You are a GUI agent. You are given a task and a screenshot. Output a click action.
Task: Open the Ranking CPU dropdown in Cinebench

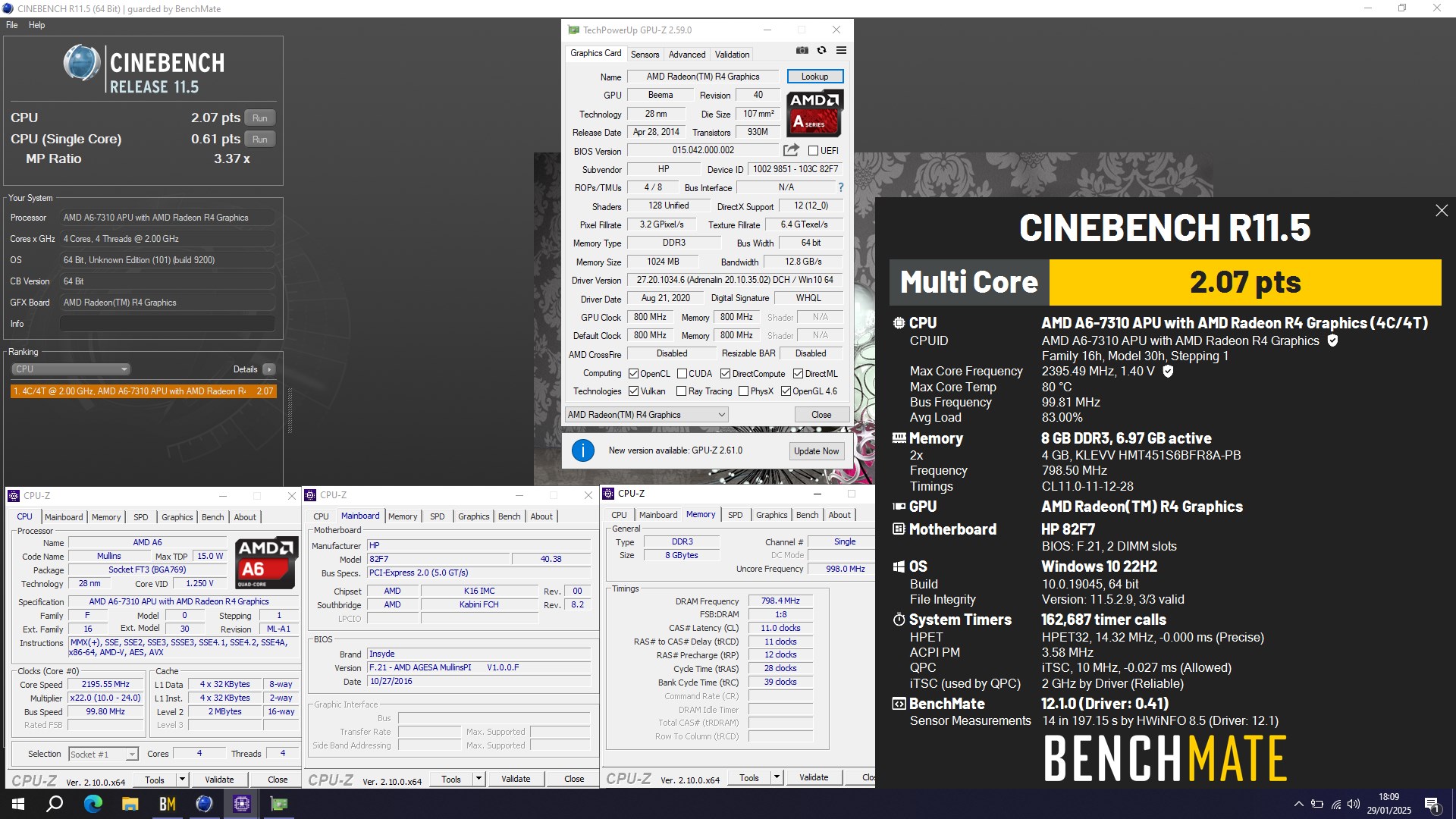(71, 369)
